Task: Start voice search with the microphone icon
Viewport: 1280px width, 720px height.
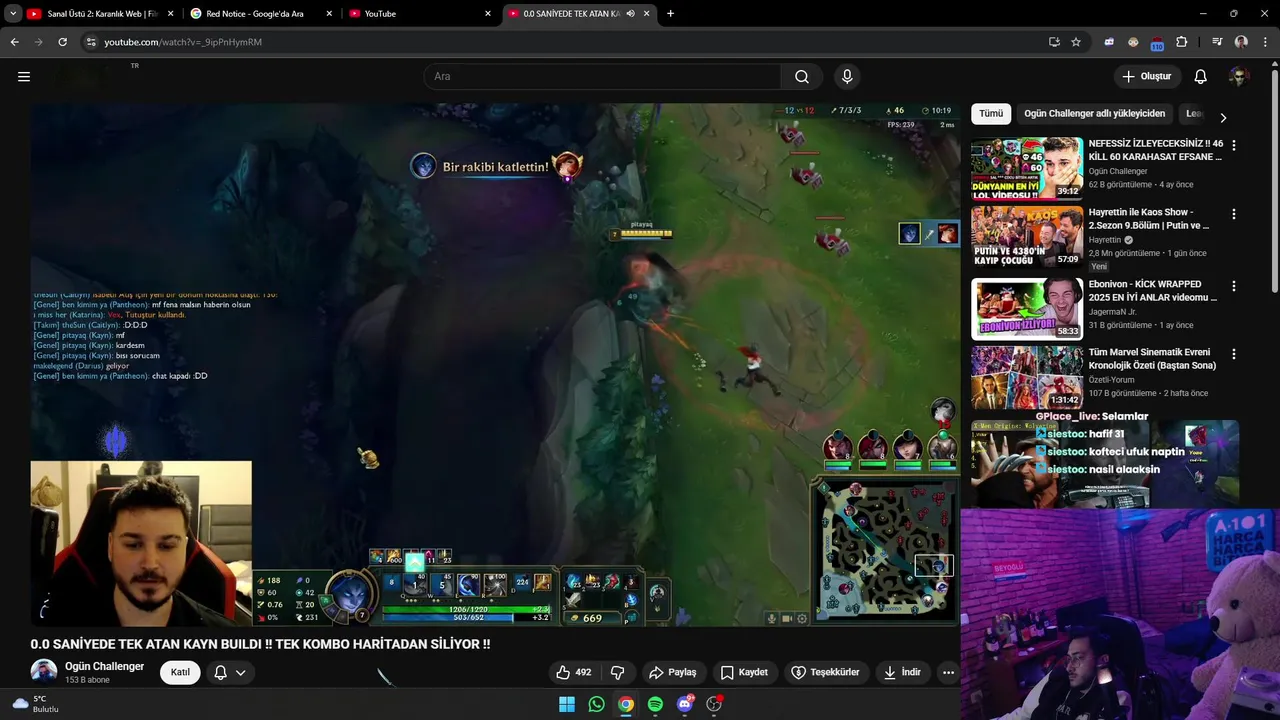Action: tap(847, 76)
